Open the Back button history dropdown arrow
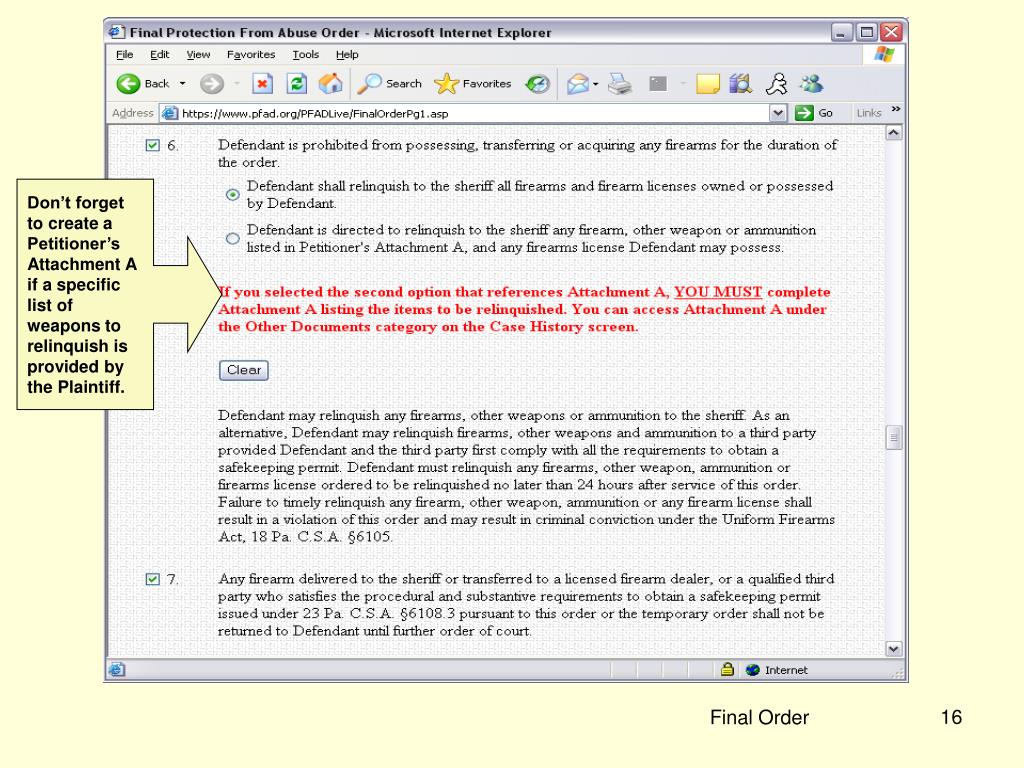Viewport: 1024px width, 768px height. tap(182, 84)
